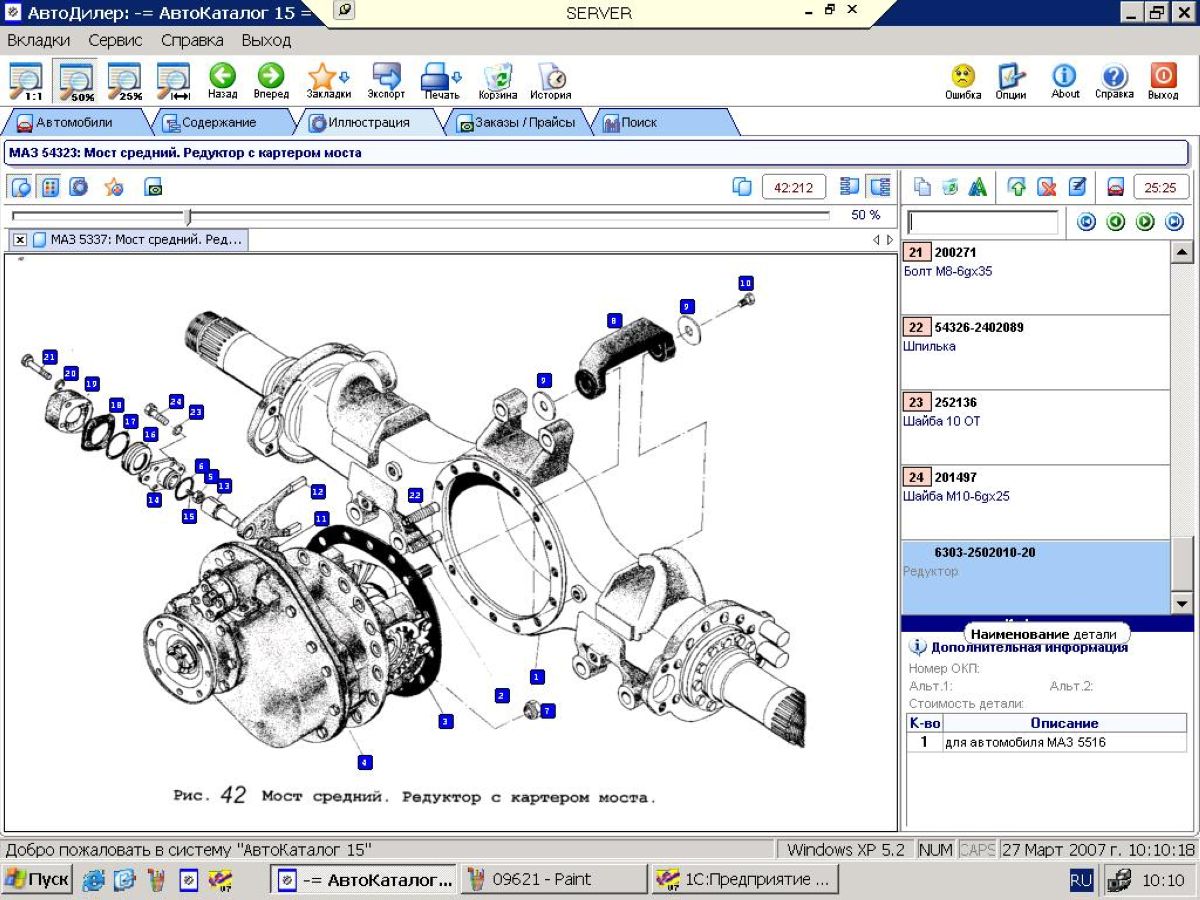Open the Корзина basket
The image size is (1200, 900).
click(x=498, y=82)
